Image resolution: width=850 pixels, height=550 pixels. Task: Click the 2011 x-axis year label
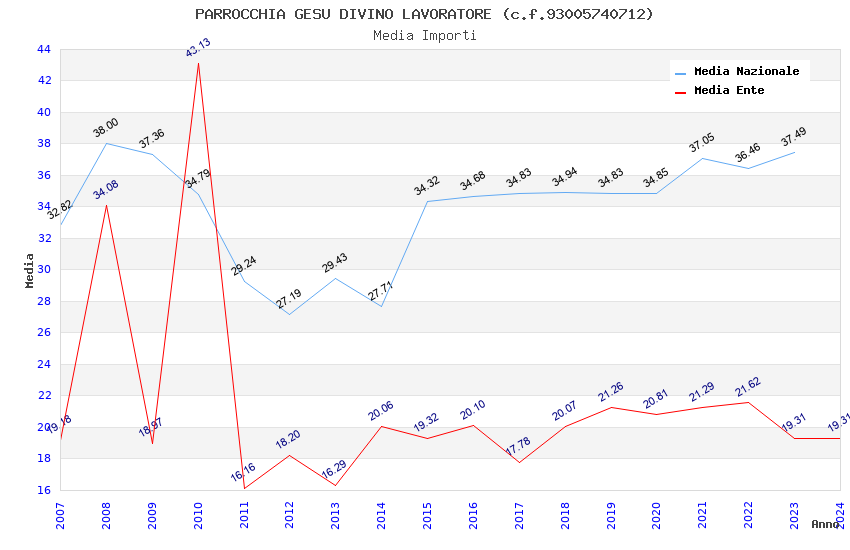[244, 515]
